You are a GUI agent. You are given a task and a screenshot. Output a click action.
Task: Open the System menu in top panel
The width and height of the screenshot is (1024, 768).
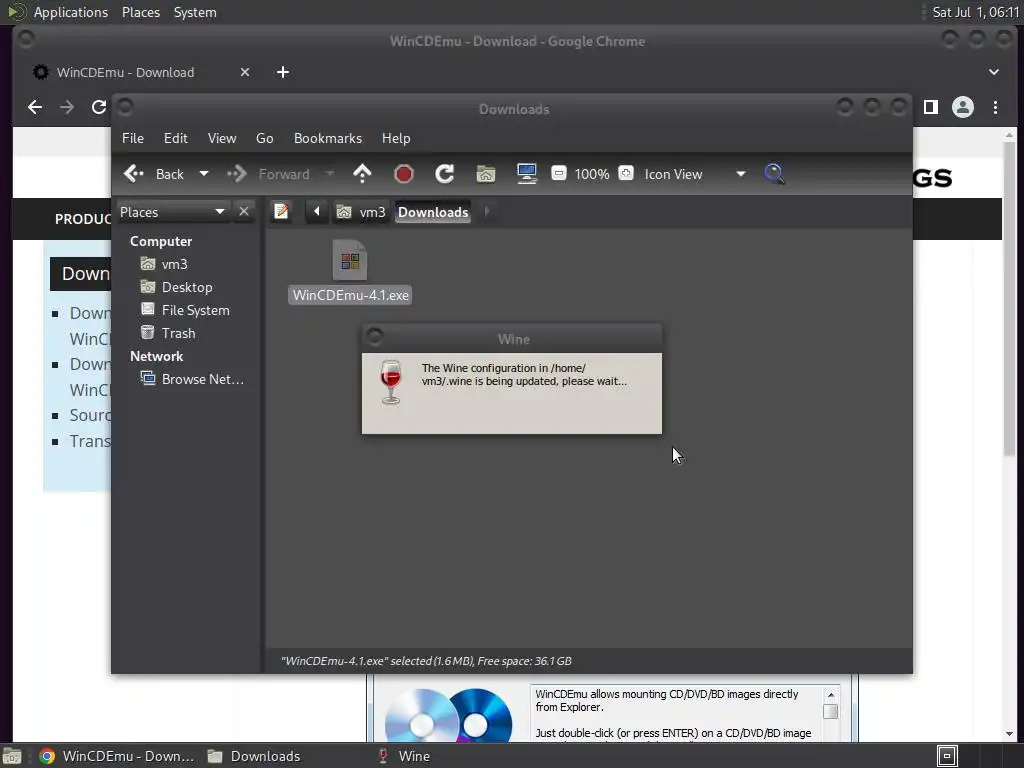point(195,12)
